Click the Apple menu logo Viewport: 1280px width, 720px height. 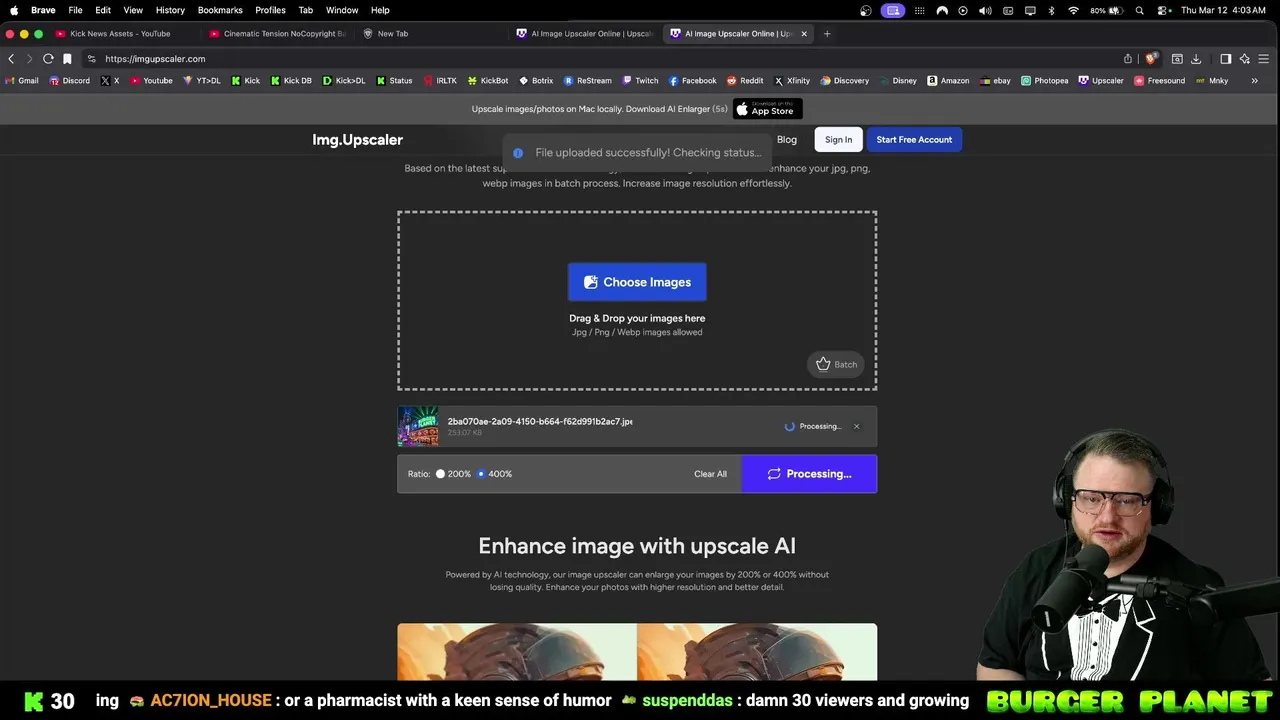tap(14, 10)
